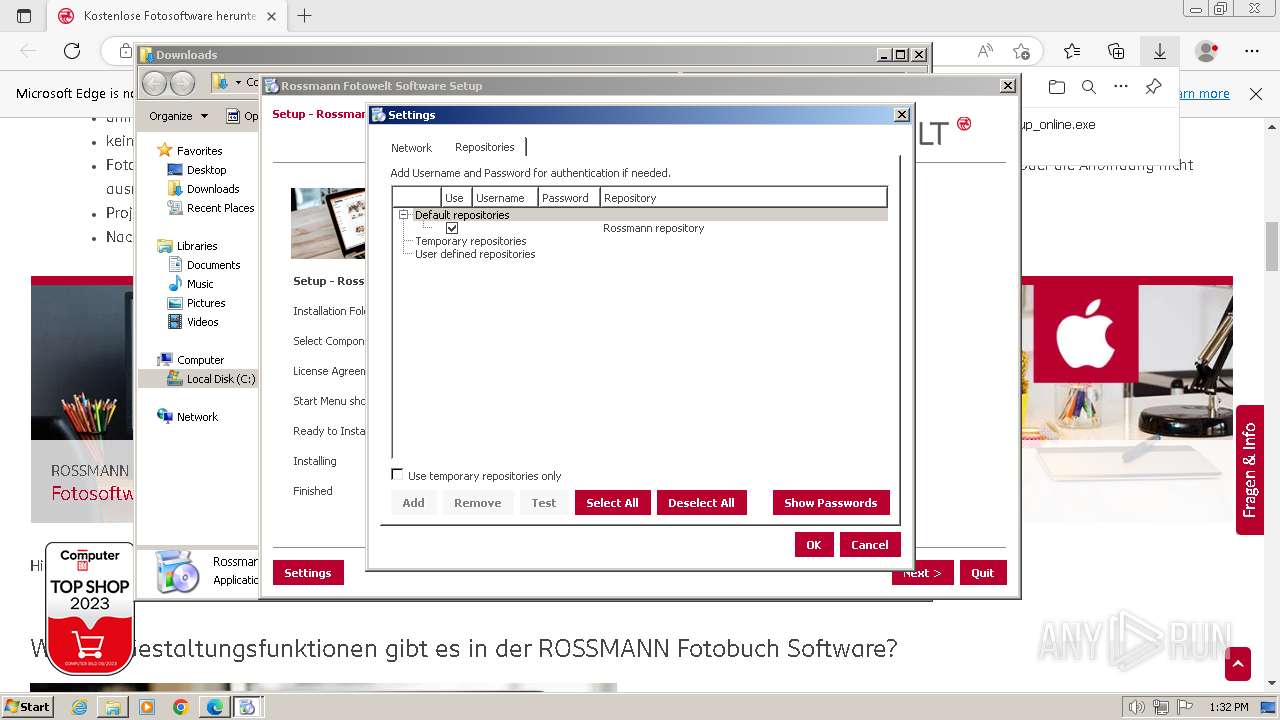Click the scroll to top red button
The width and height of the screenshot is (1280, 720).
pos(1238,664)
